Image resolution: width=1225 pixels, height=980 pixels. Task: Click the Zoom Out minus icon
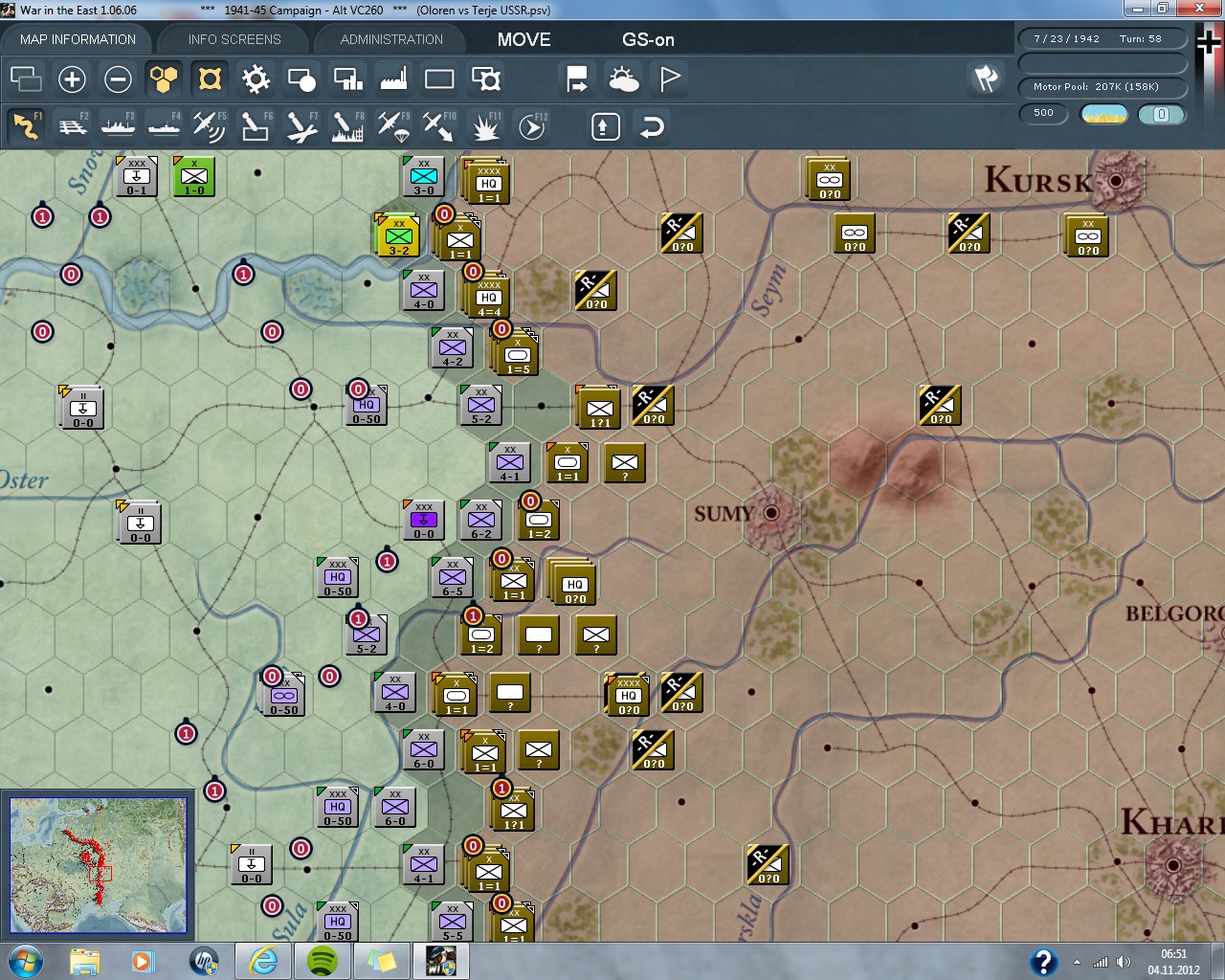pos(118,79)
